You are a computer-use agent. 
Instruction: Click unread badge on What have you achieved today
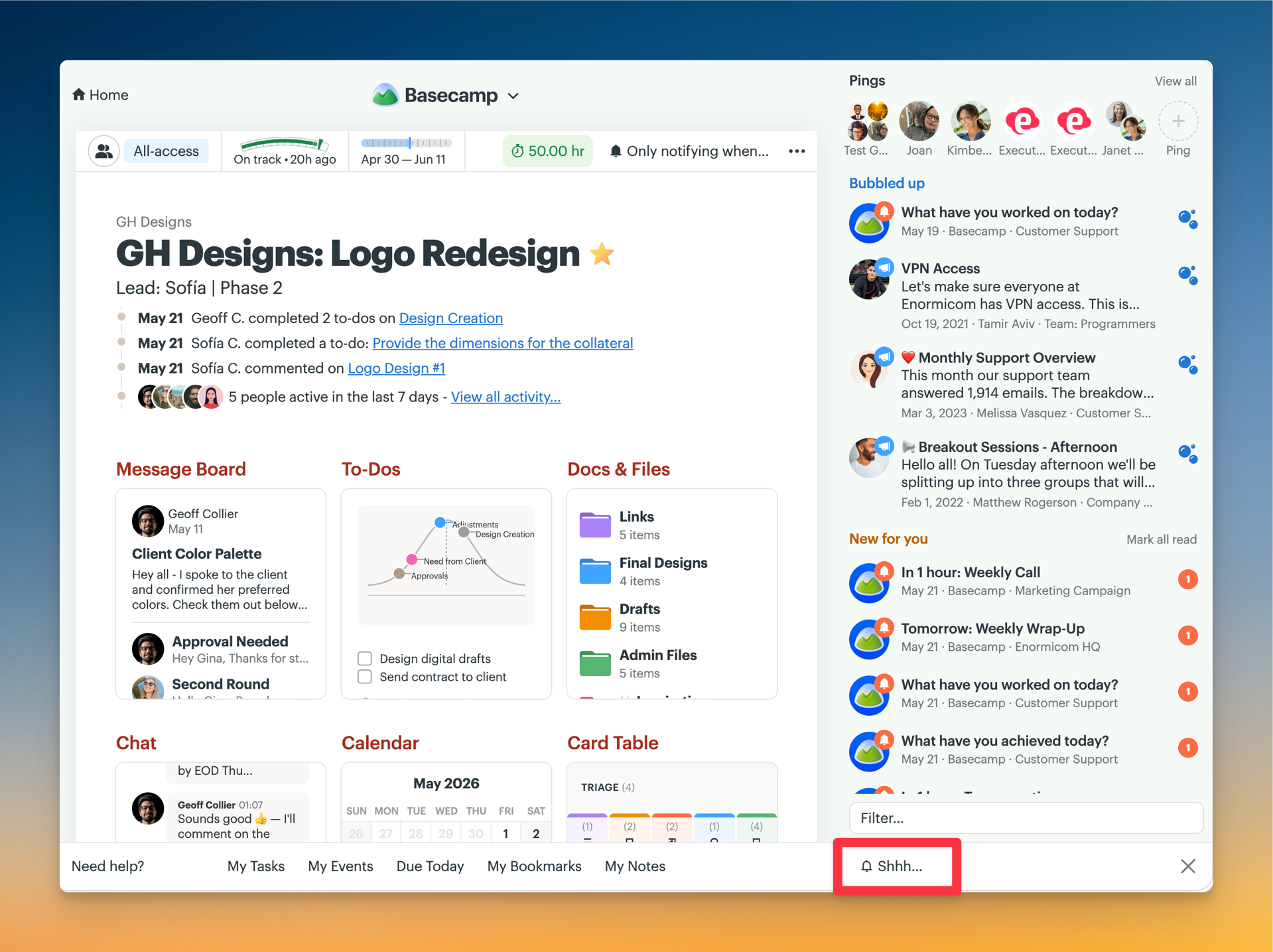pos(1187,748)
